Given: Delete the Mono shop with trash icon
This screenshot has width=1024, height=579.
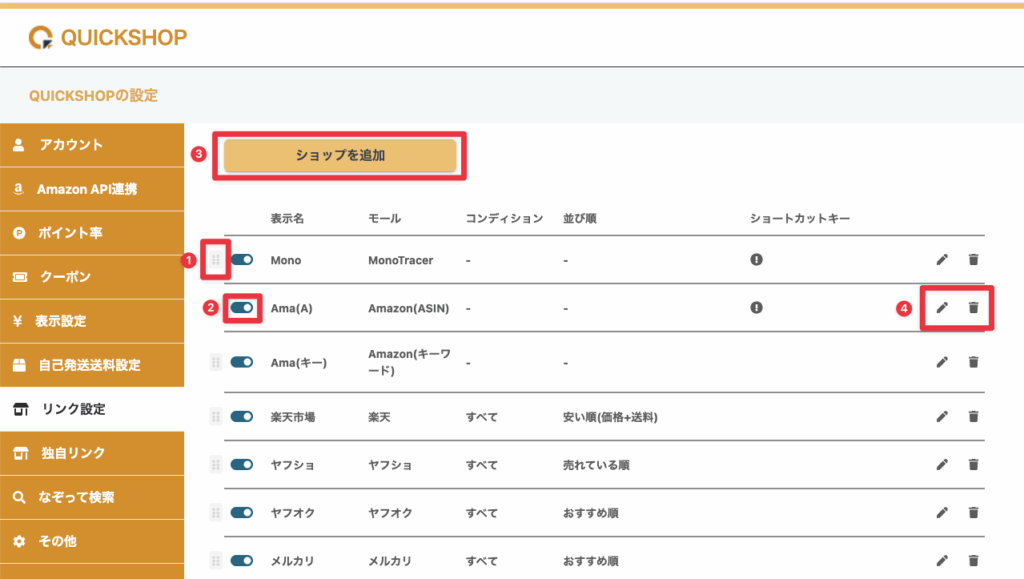Looking at the screenshot, I should [973, 260].
